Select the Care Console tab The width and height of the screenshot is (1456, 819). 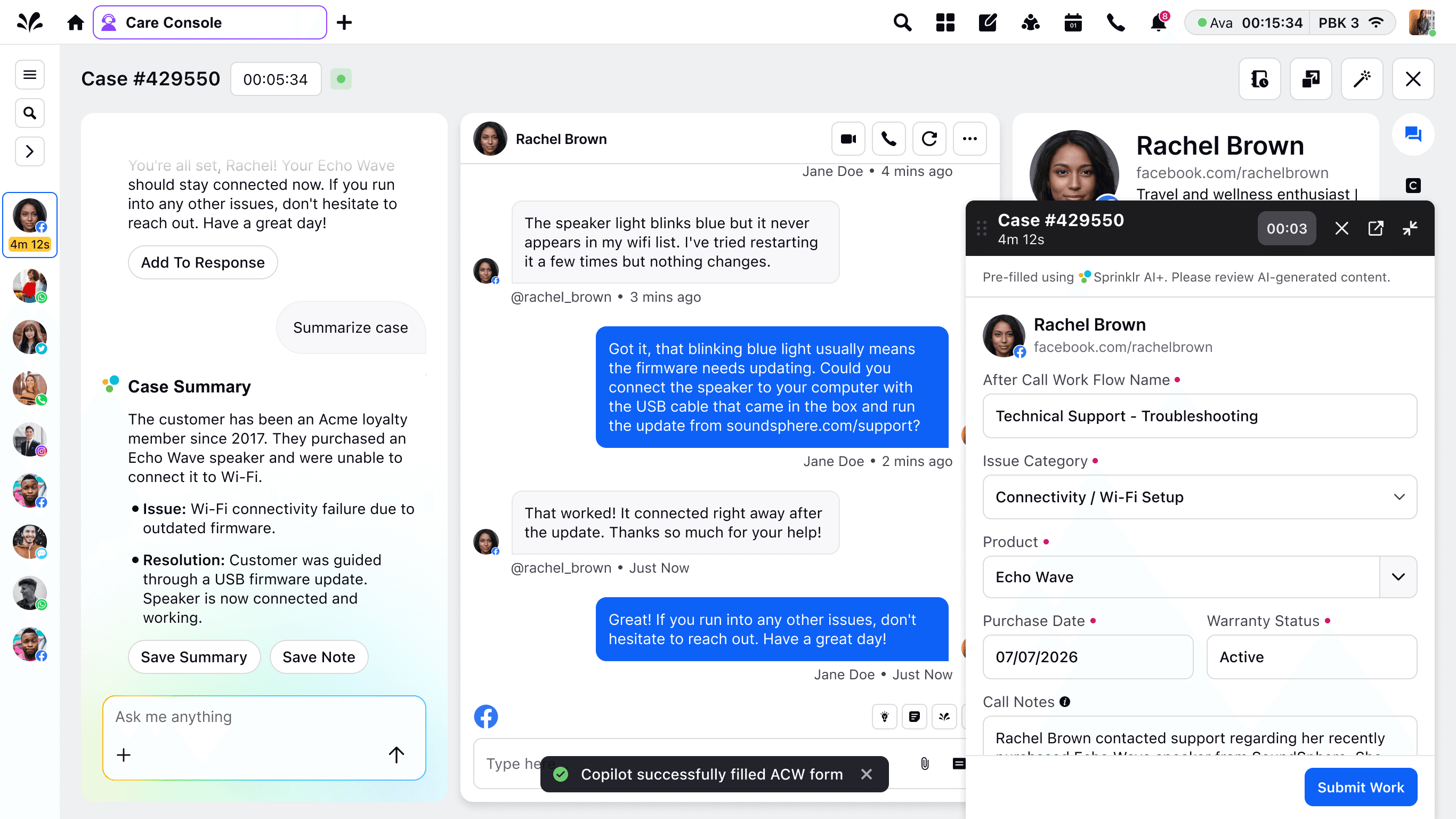coord(209,22)
